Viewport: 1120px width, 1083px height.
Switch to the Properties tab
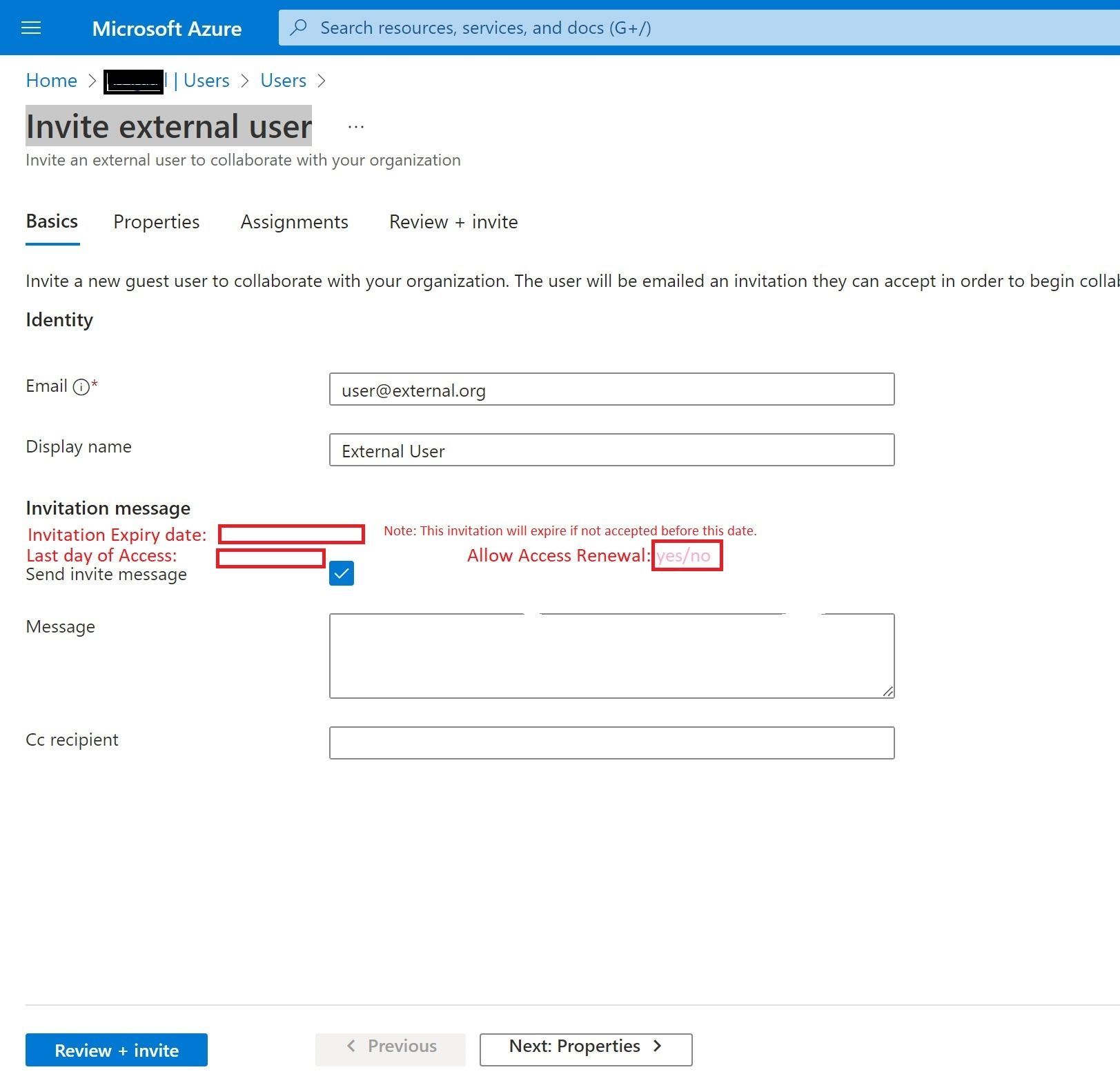[x=156, y=221]
